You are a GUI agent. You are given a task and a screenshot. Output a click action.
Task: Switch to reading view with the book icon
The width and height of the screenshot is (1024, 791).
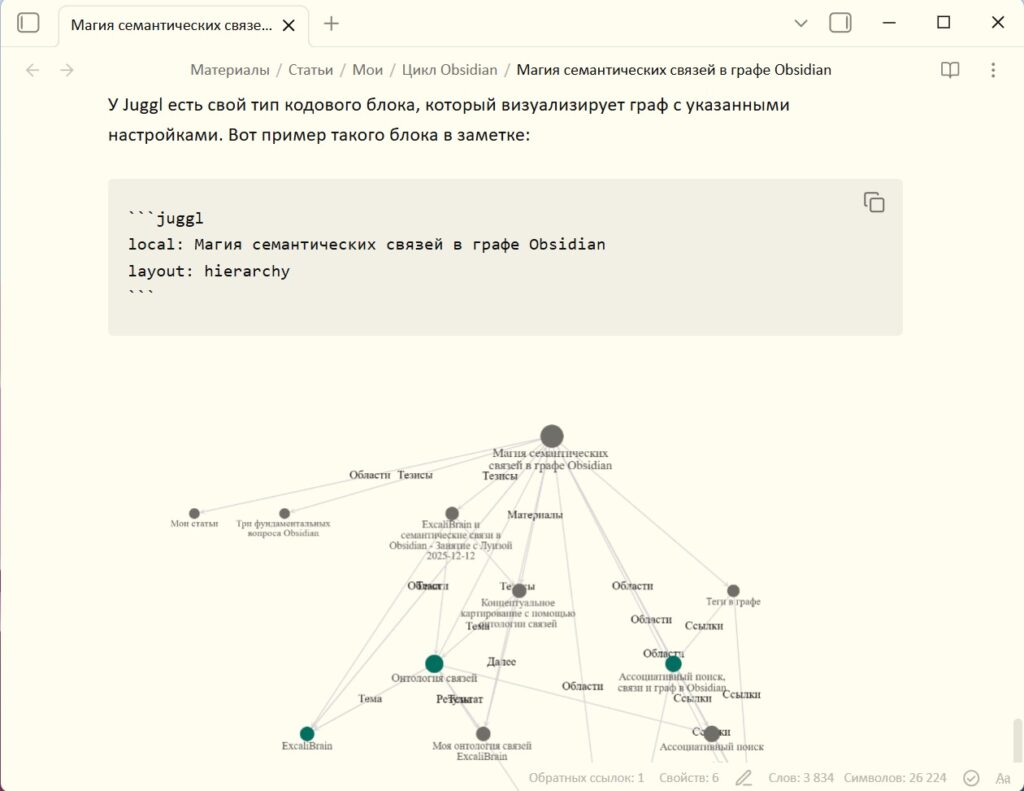(949, 69)
